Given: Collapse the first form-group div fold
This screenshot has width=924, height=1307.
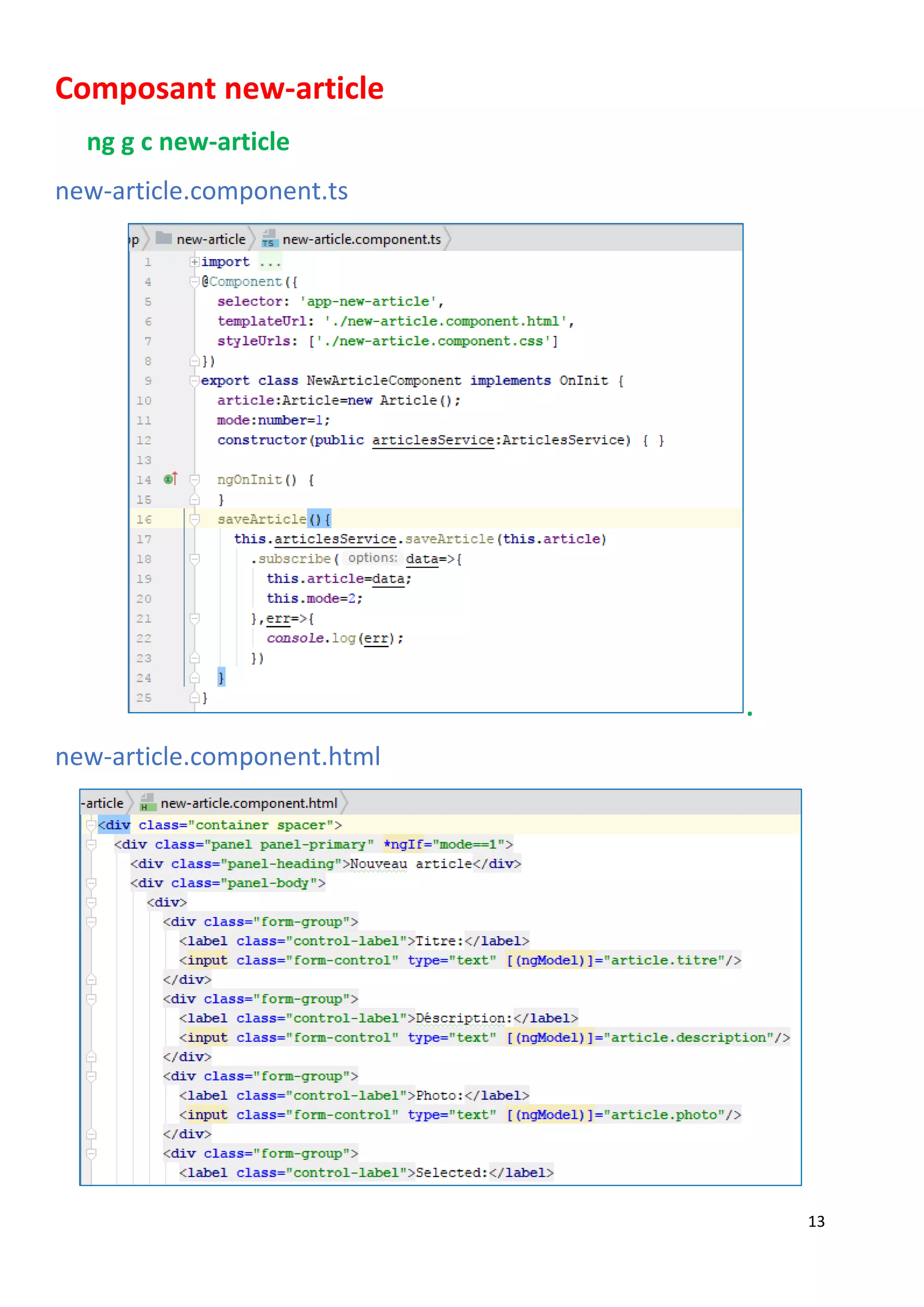Looking at the screenshot, I should [x=91, y=922].
